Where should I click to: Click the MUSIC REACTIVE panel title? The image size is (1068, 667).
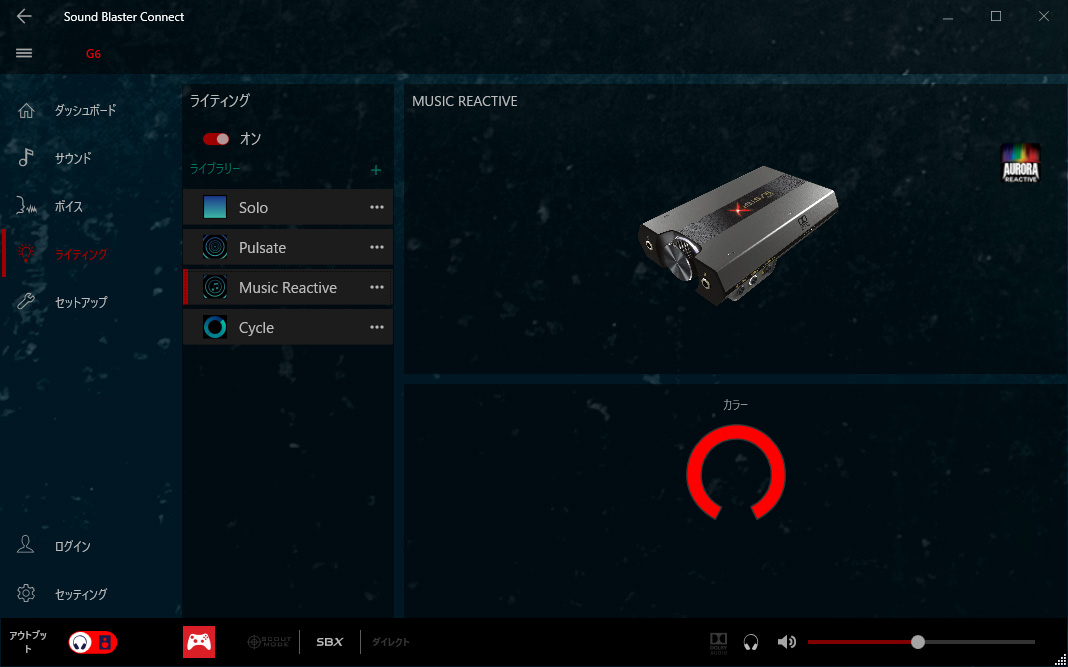[465, 101]
